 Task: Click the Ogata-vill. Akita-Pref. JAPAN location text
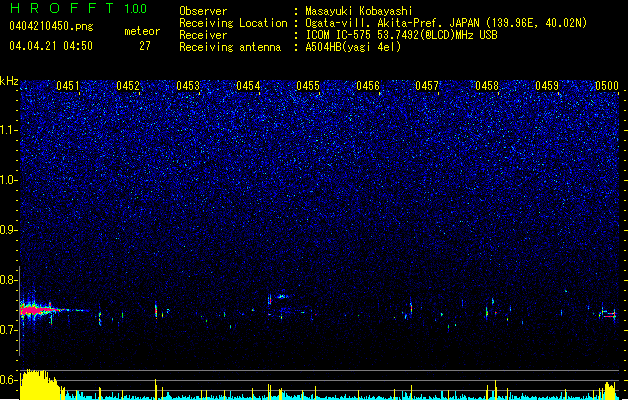coord(446,23)
